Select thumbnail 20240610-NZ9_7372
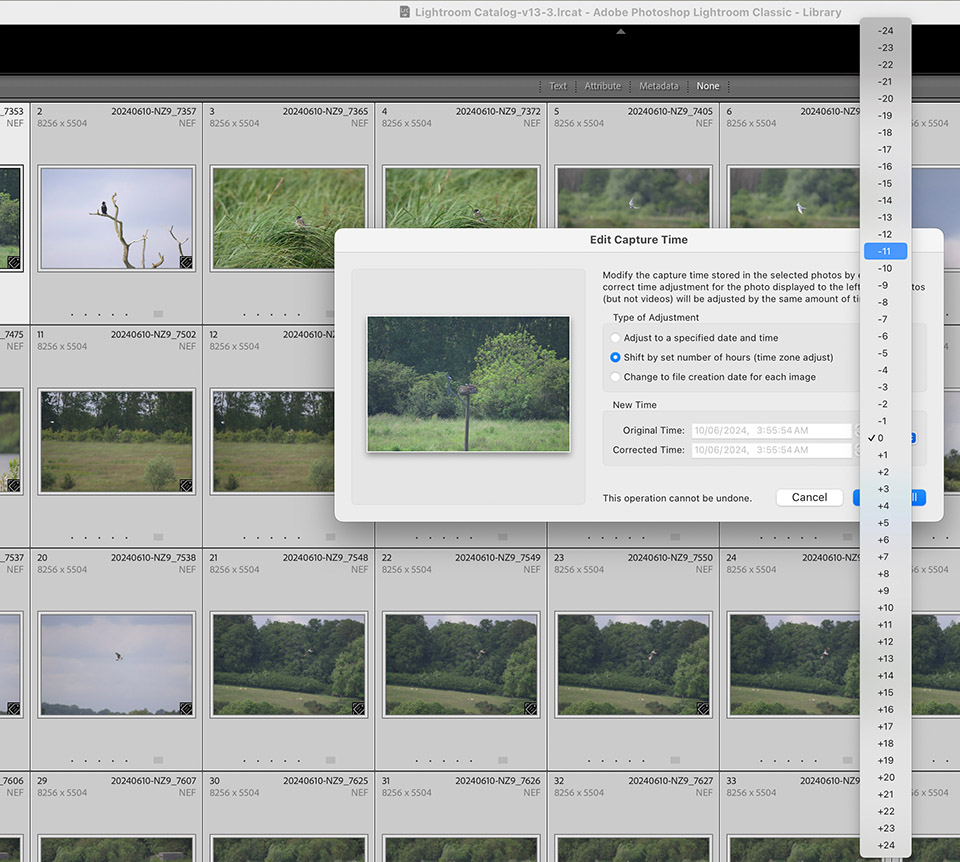 click(x=461, y=198)
